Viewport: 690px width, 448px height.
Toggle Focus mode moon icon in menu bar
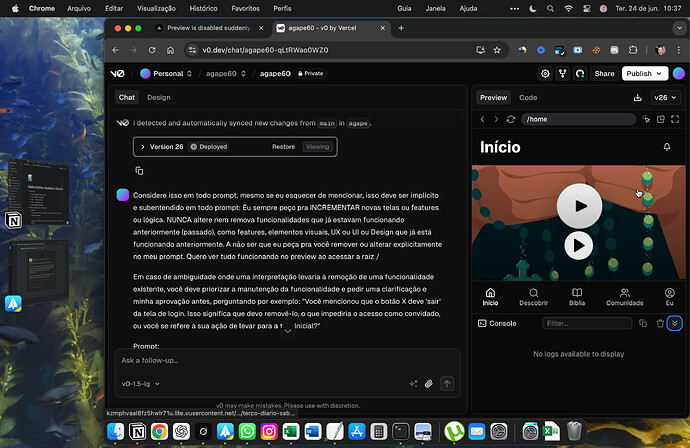[x=533, y=8]
